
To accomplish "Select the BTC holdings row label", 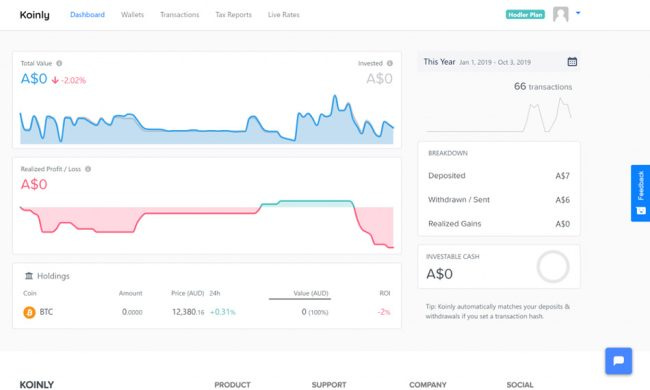I will pyautogui.click(x=46, y=312).
